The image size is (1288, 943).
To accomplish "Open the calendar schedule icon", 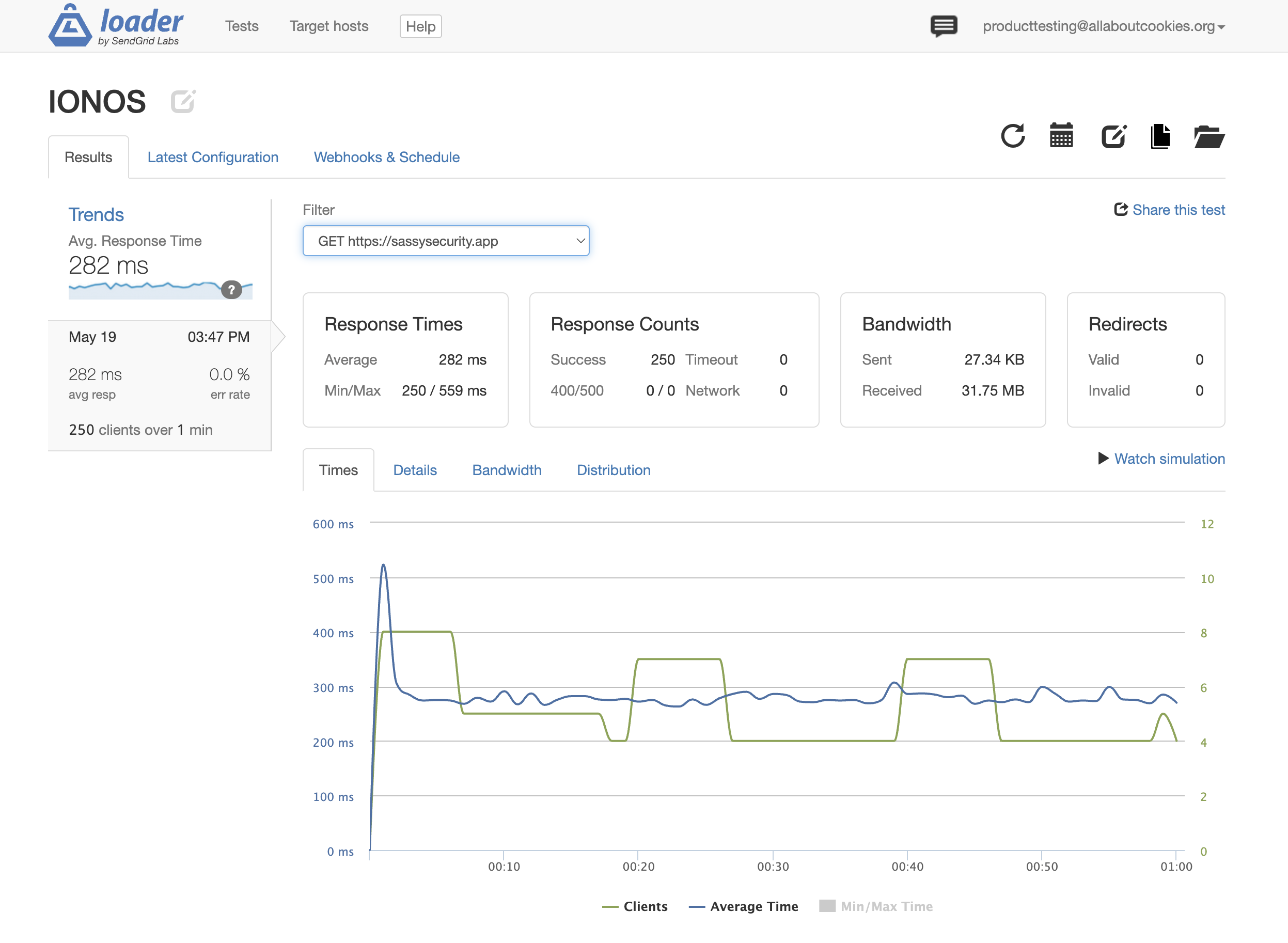I will pos(1061,136).
